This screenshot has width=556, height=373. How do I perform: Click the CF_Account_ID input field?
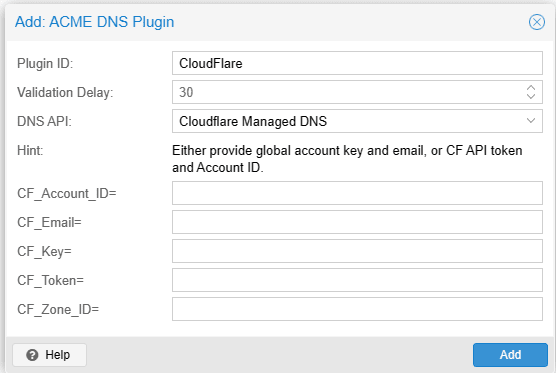(x=357, y=193)
